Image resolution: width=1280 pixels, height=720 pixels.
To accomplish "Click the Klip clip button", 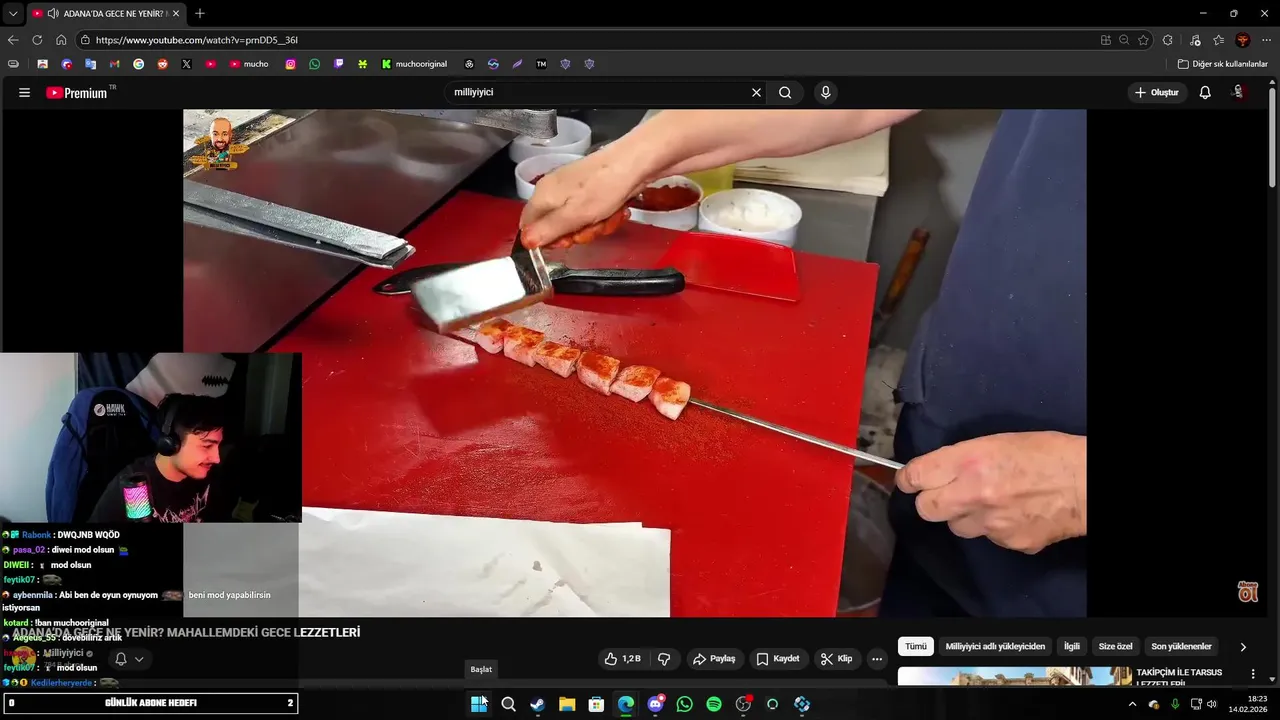I will coord(836,659).
